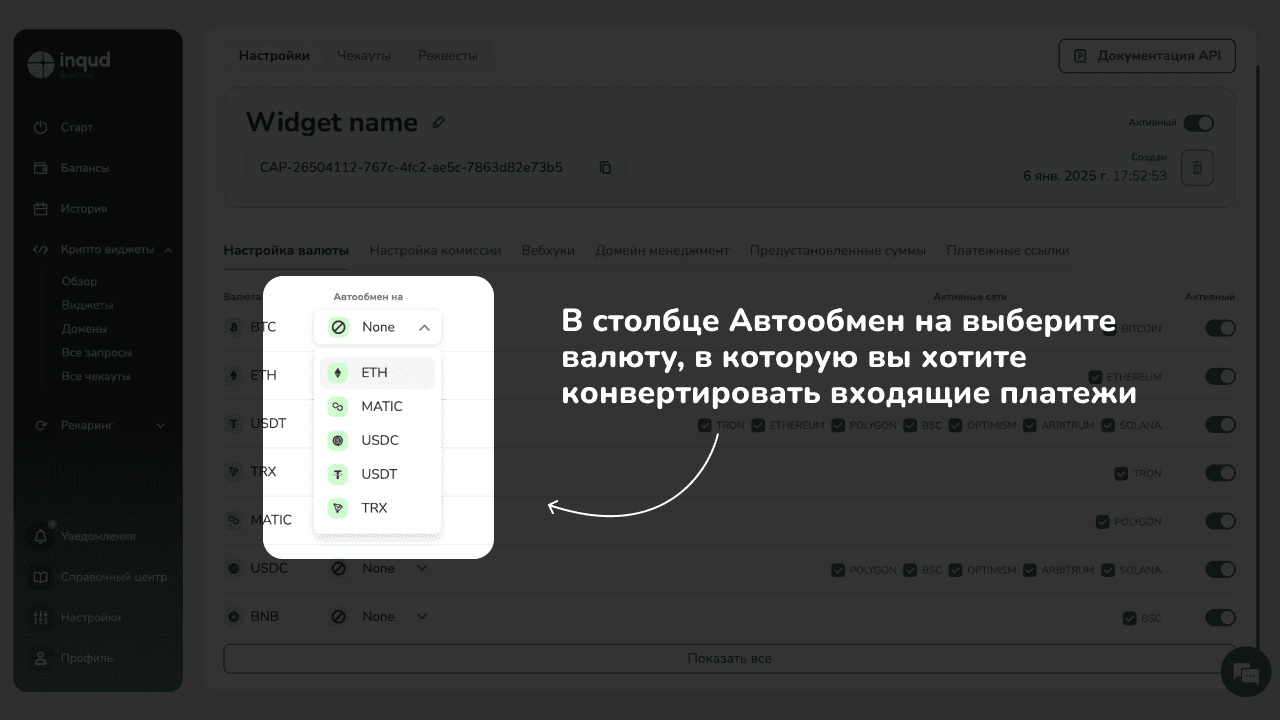Choose USDC in the autoexchange dropdown list
Screen dimensions: 1280x720
pyautogui.click(x=377, y=440)
